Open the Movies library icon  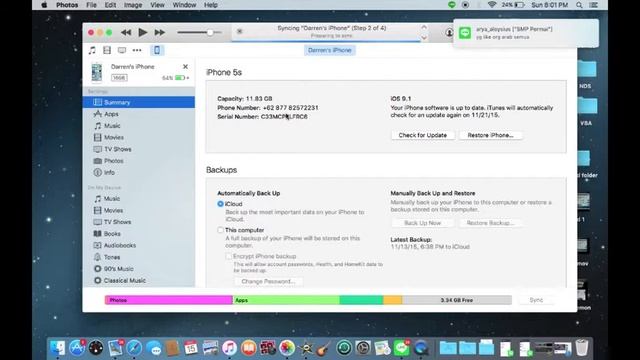click(107, 50)
